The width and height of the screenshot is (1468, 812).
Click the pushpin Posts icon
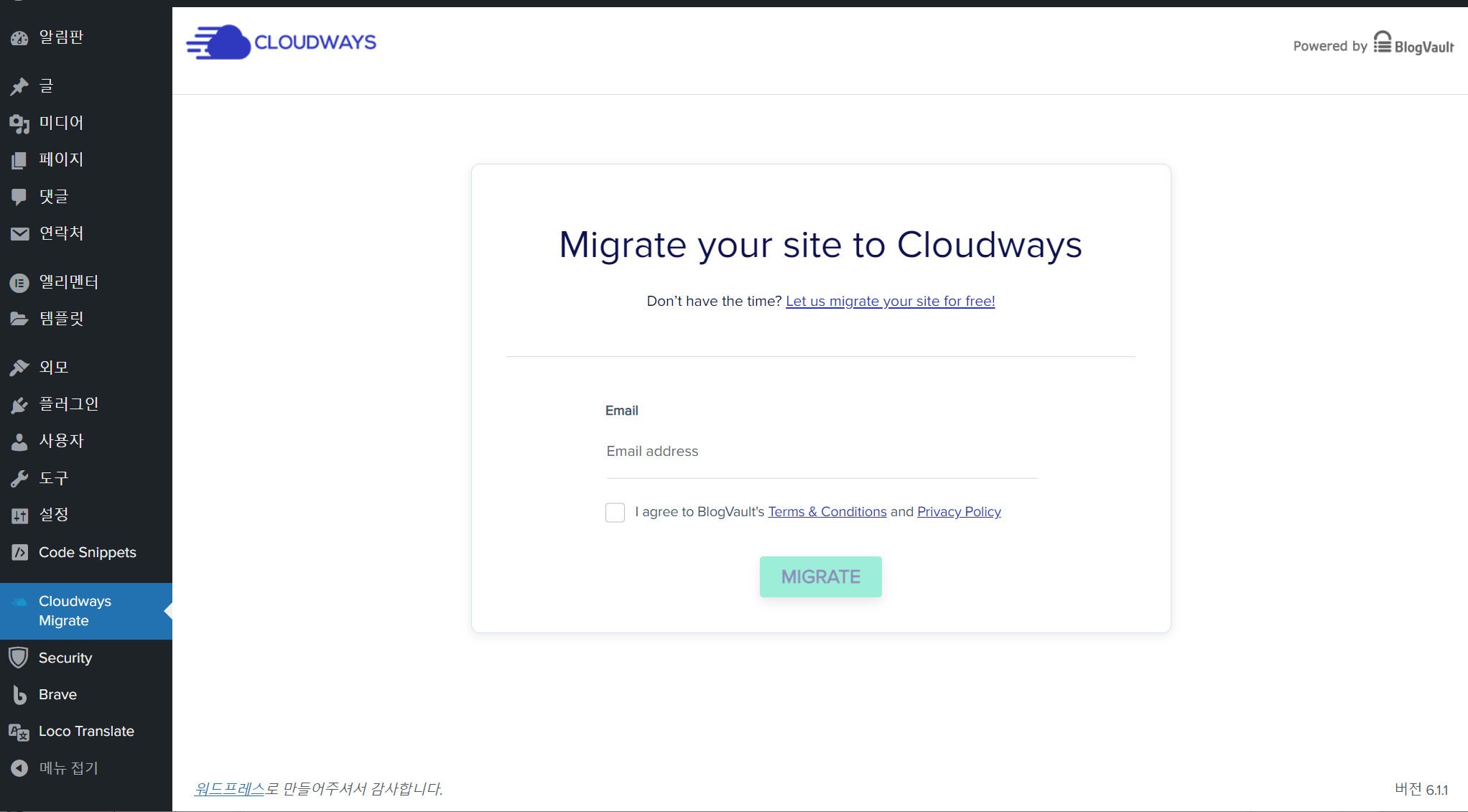(19, 87)
